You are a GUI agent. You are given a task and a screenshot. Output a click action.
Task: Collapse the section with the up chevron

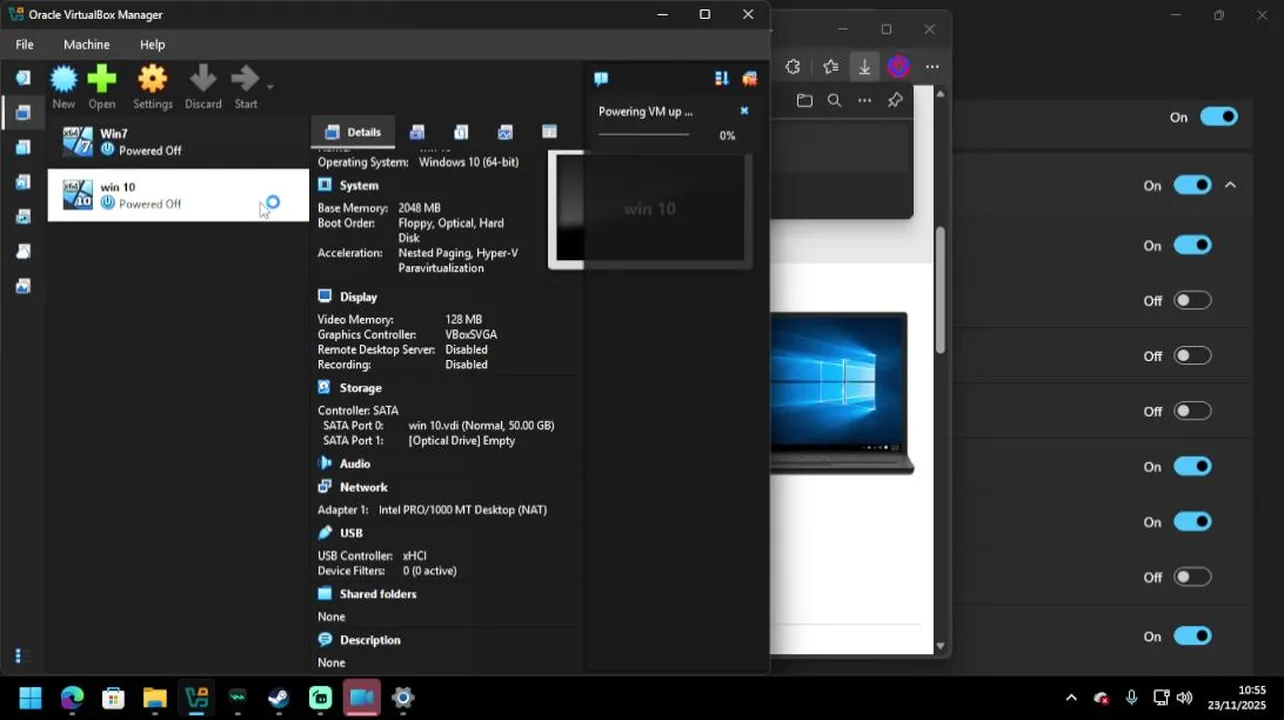(1230, 185)
